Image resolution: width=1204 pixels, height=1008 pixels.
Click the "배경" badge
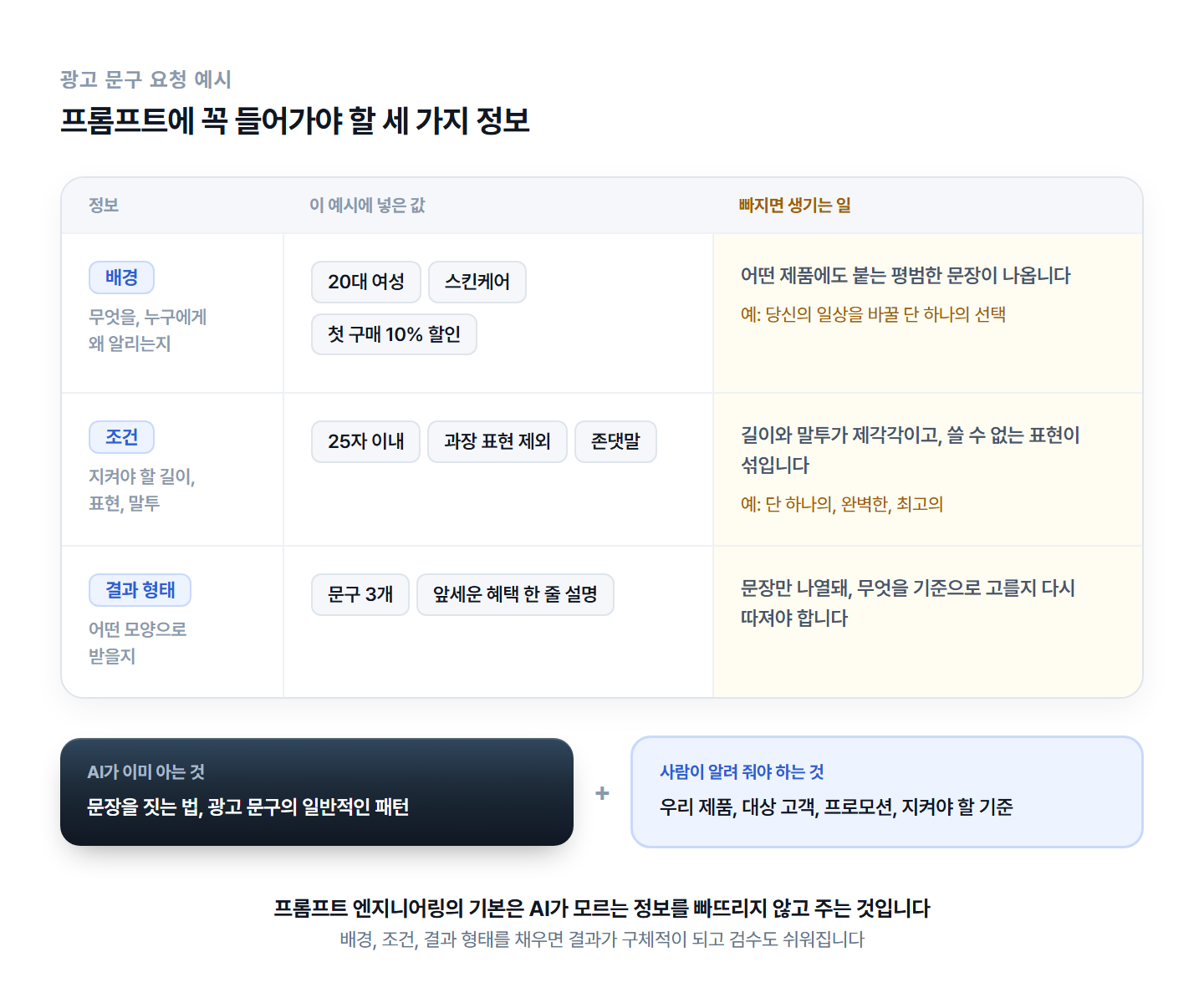pyautogui.click(x=121, y=277)
